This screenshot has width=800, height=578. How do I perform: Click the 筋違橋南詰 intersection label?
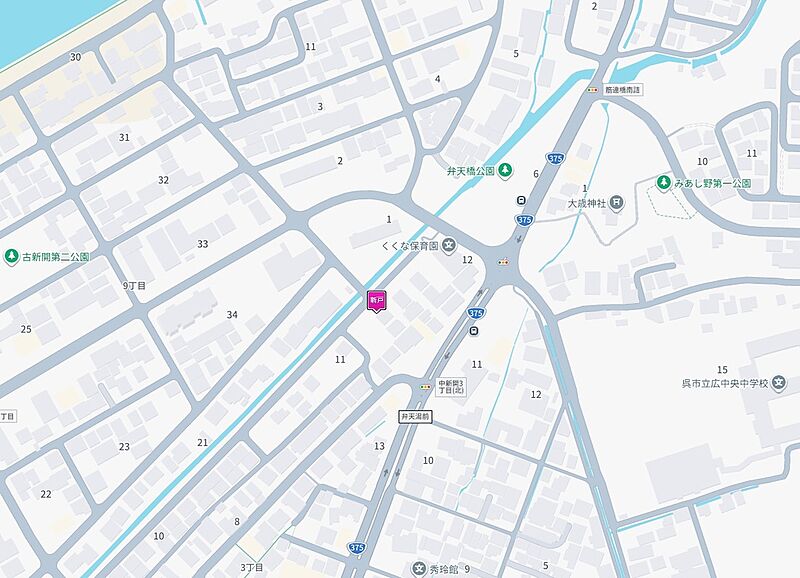(x=622, y=90)
